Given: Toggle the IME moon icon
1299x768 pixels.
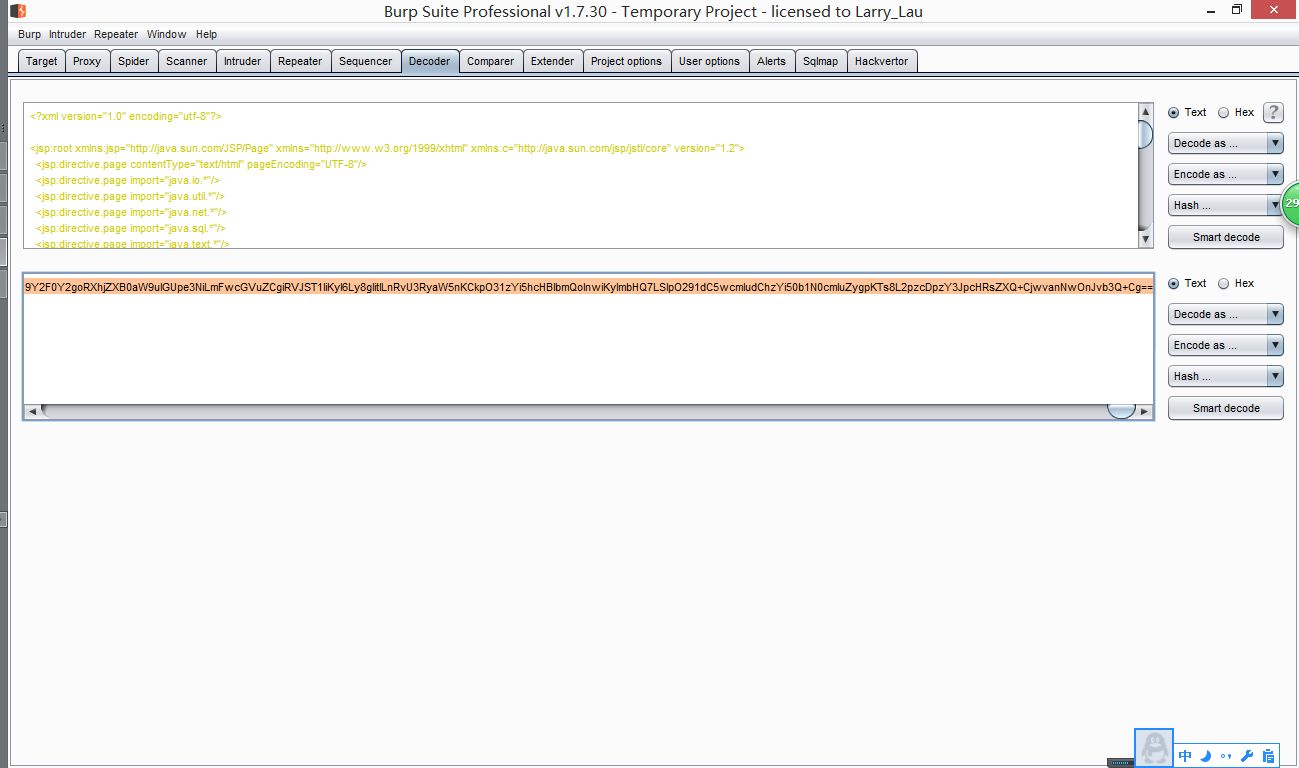Looking at the screenshot, I should (x=1206, y=756).
